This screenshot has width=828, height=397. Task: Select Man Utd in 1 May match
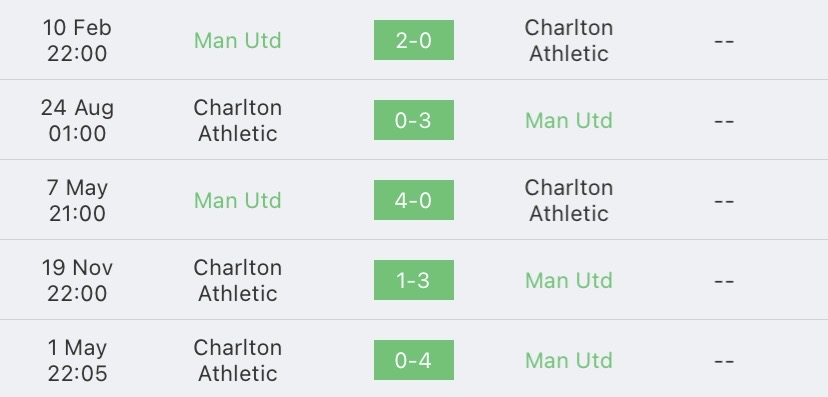(569, 361)
